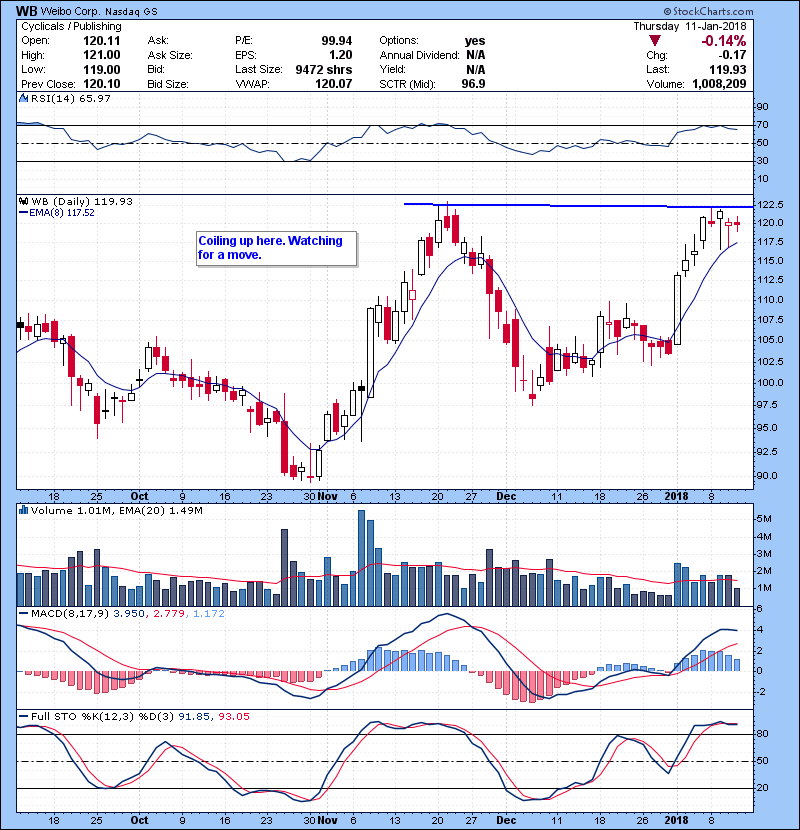
Task: Click 'Cyclicals / Publishing' sector label
Action: [71, 26]
